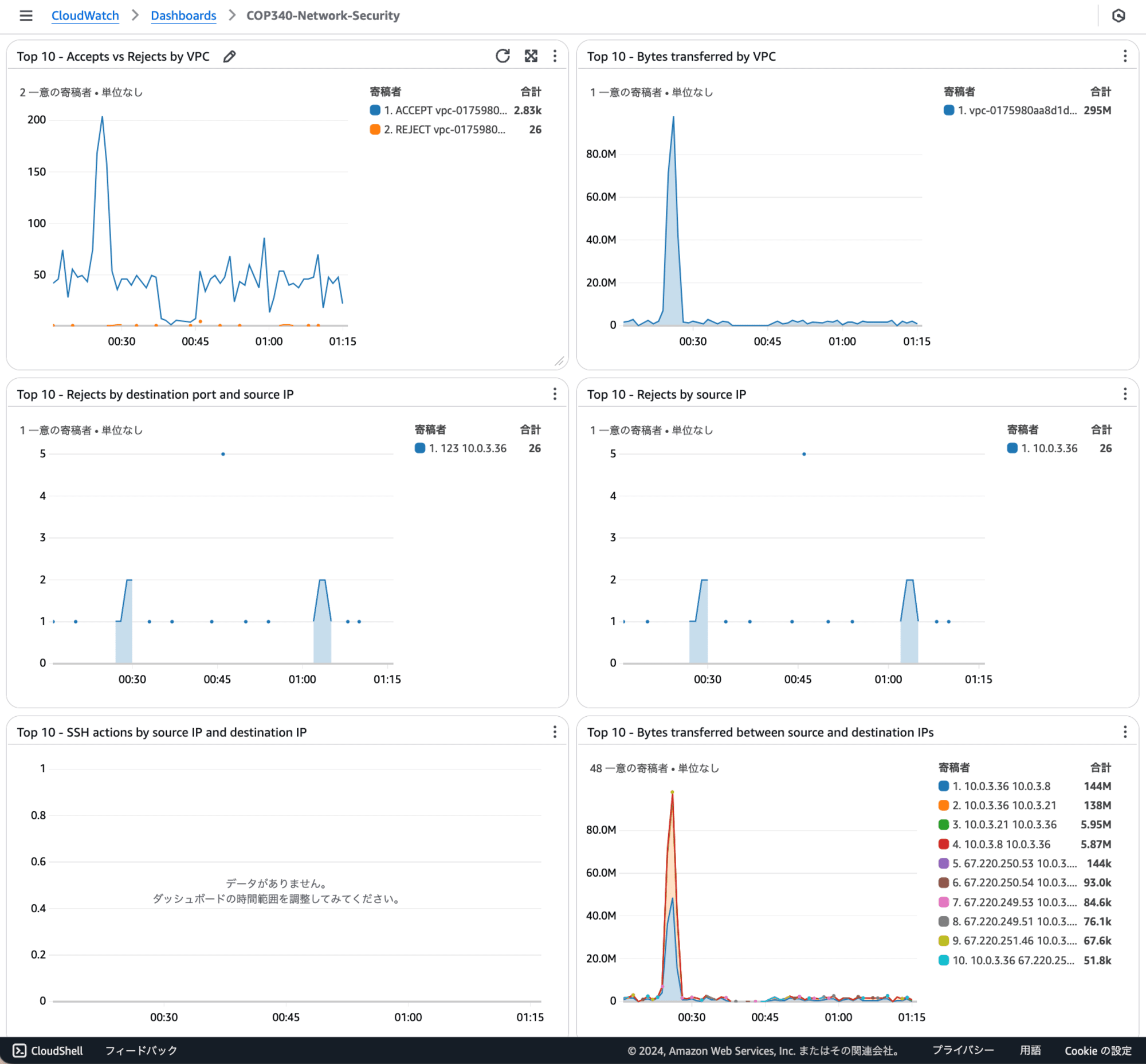This screenshot has width=1146, height=1064.
Task: Open the hamburger navigation menu
Action: coord(26,15)
